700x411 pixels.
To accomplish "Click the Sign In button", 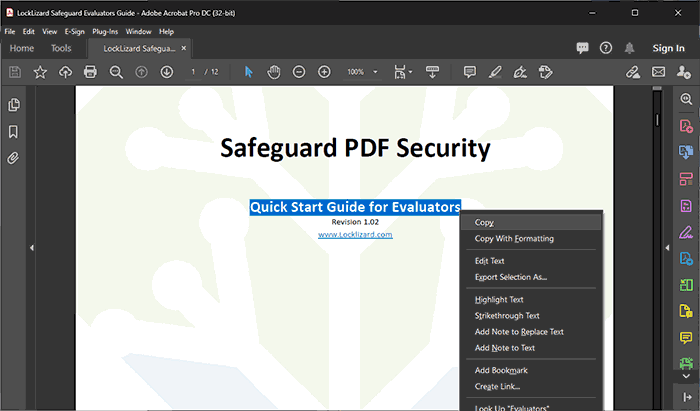I will [668, 48].
